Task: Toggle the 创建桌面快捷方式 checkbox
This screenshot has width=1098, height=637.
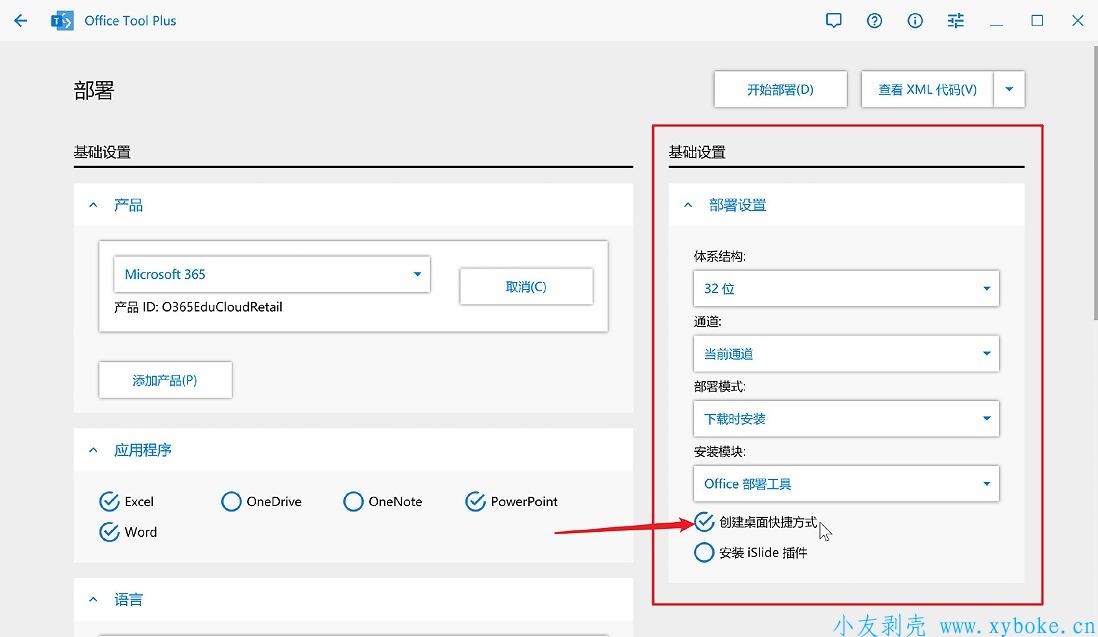Action: [704, 522]
